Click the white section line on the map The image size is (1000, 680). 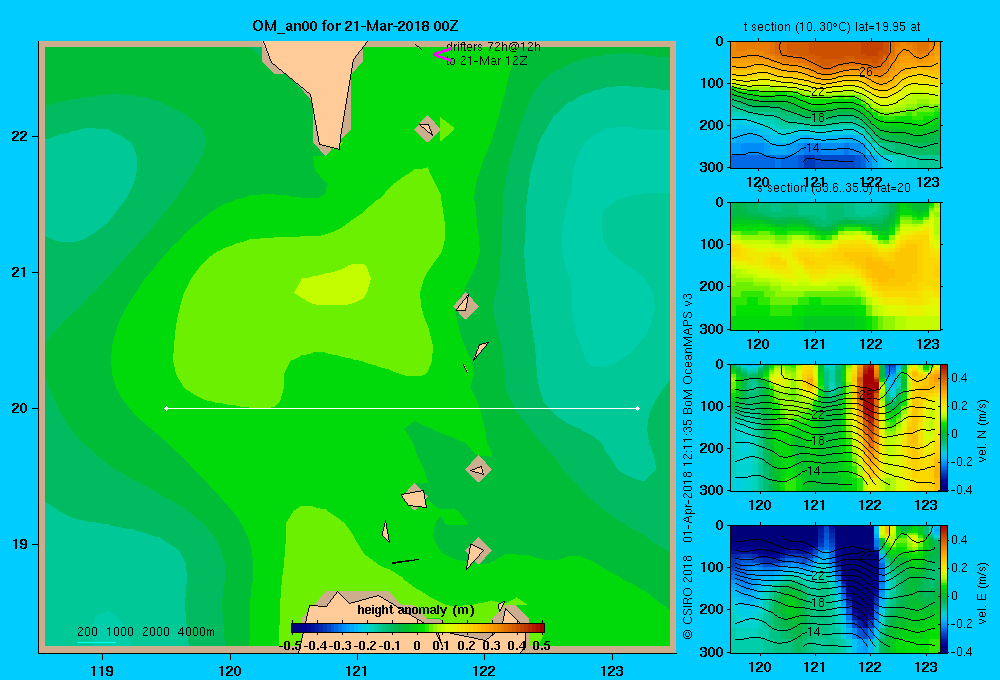pos(402,408)
